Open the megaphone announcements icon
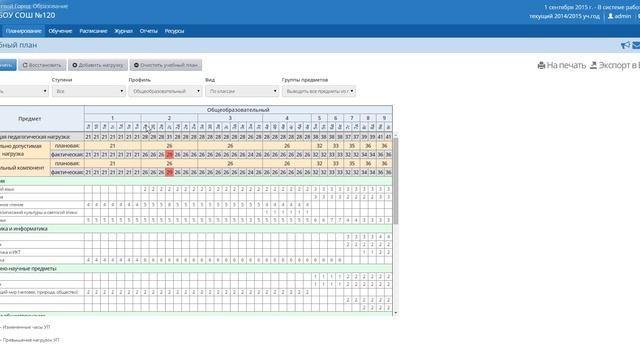Screen dimensions: 640x360 pyautogui.click(x=625, y=45)
